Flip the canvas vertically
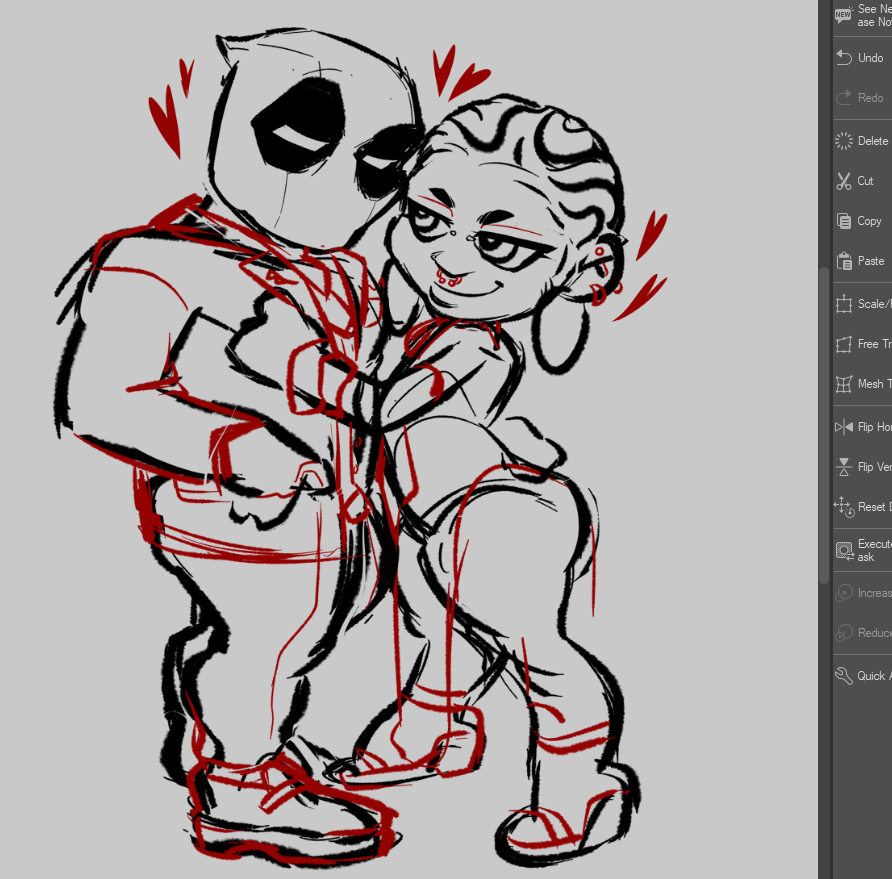 pyautogui.click(x=844, y=467)
